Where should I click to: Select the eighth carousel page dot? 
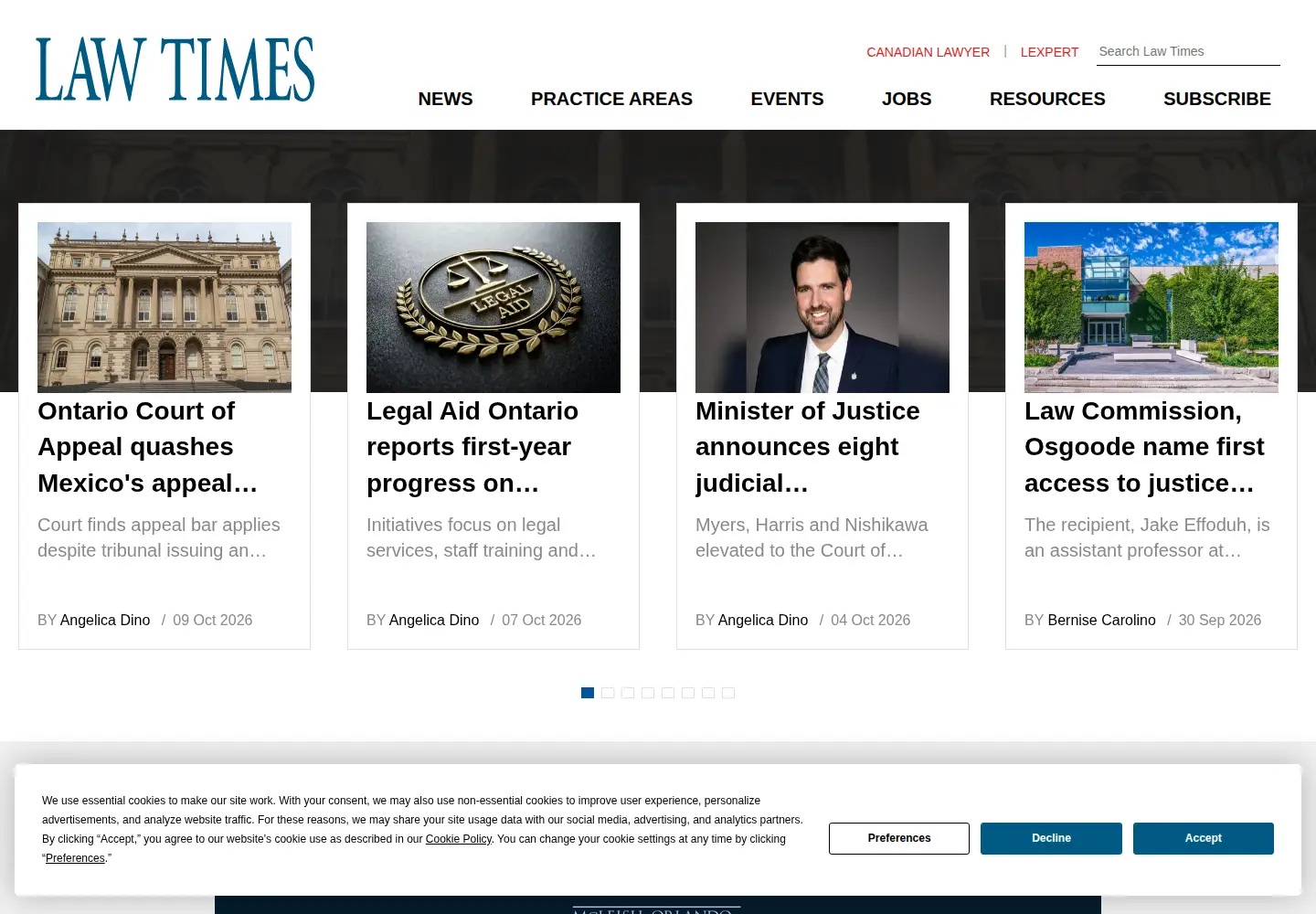[x=728, y=693]
